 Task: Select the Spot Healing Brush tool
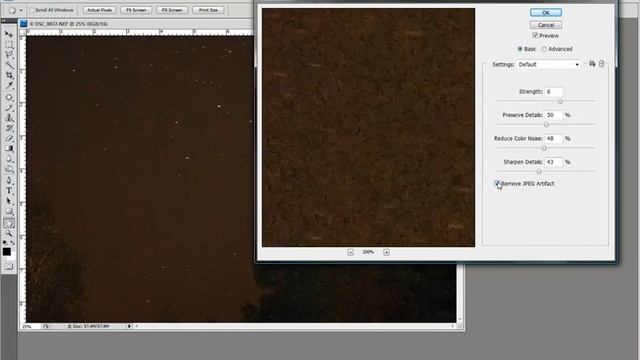[x=9, y=98]
